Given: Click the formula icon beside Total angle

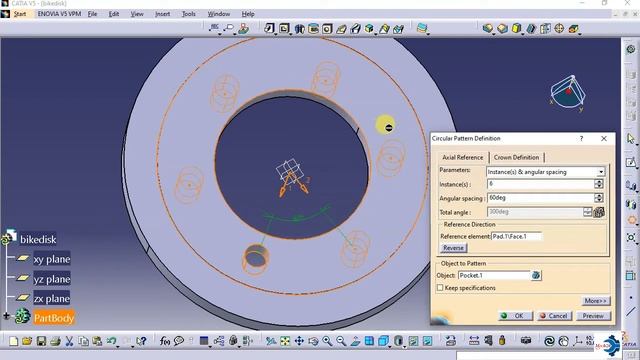Looking at the screenshot, I should 599,212.
